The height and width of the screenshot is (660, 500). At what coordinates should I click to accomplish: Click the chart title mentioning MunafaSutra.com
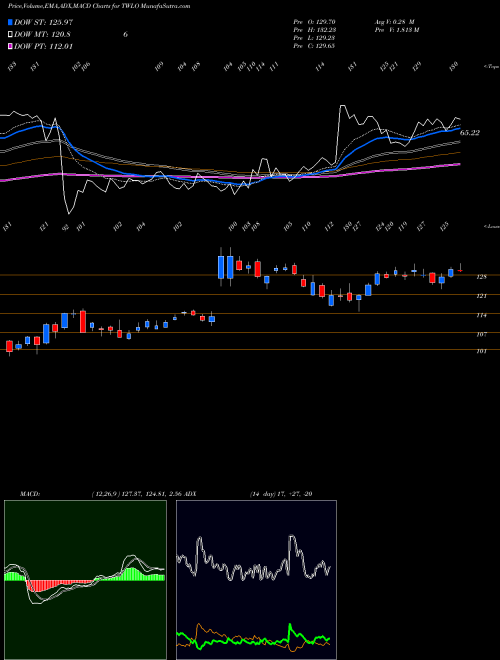click(99, 6)
